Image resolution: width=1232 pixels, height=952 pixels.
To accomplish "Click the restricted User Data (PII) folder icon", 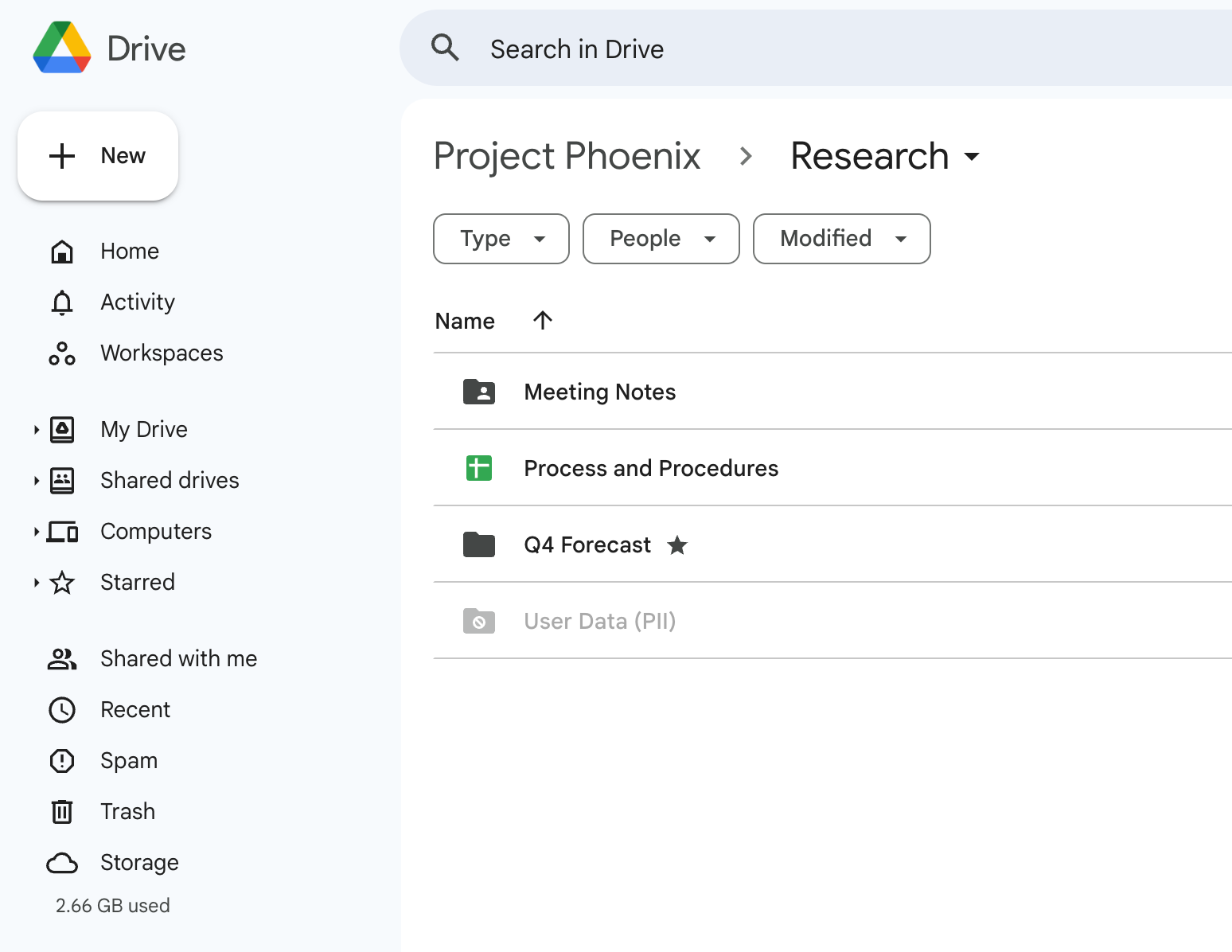I will click(479, 621).
